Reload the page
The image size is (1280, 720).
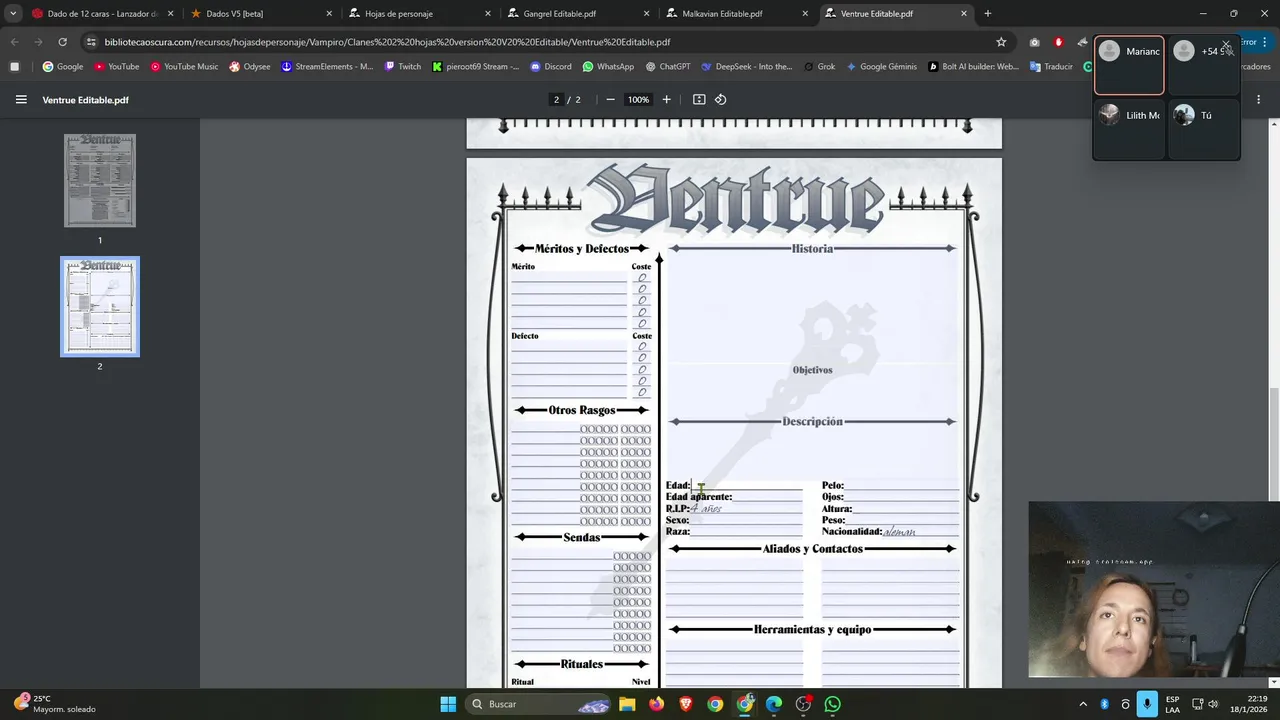tap(62, 42)
